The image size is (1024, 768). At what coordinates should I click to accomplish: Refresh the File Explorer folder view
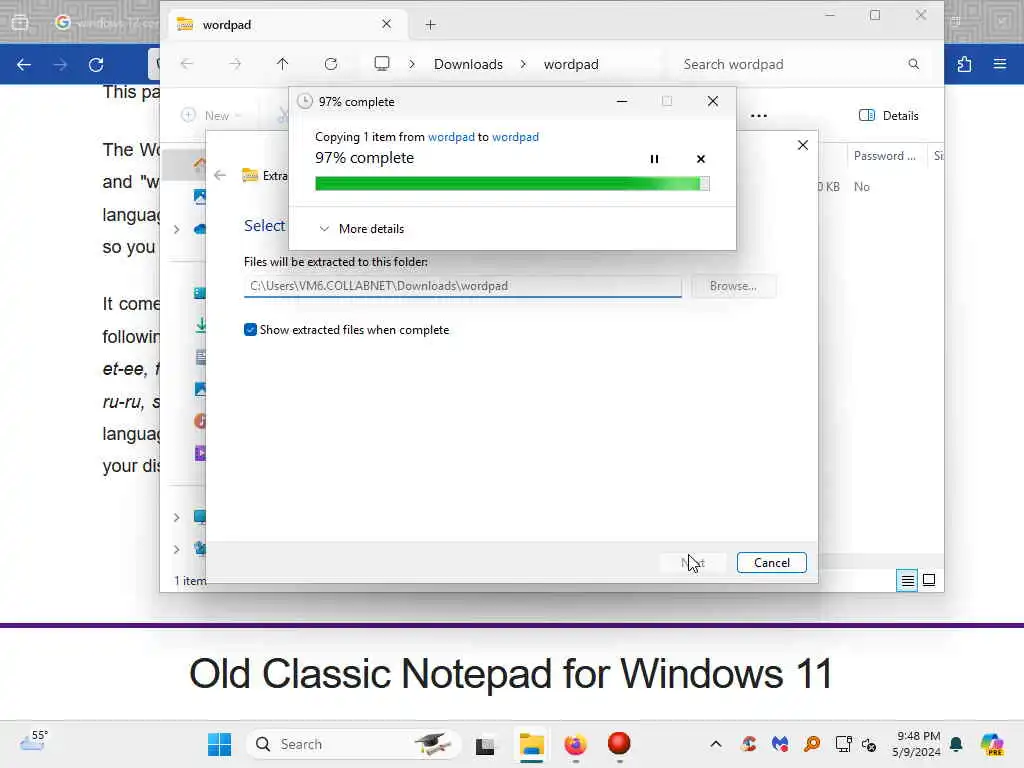[331, 64]
